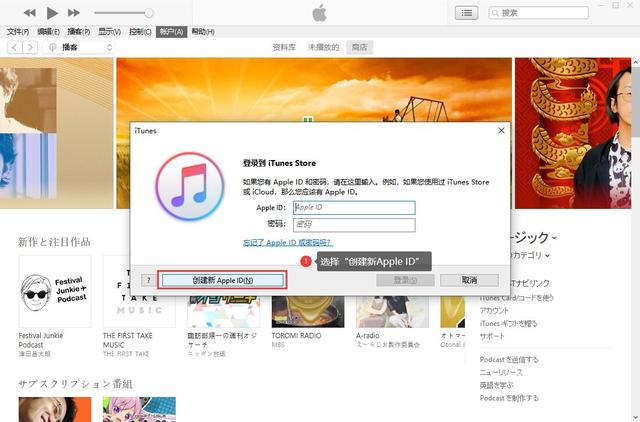
Task: Switch to the 未播放的 tab
Action: tap(323, 47)
